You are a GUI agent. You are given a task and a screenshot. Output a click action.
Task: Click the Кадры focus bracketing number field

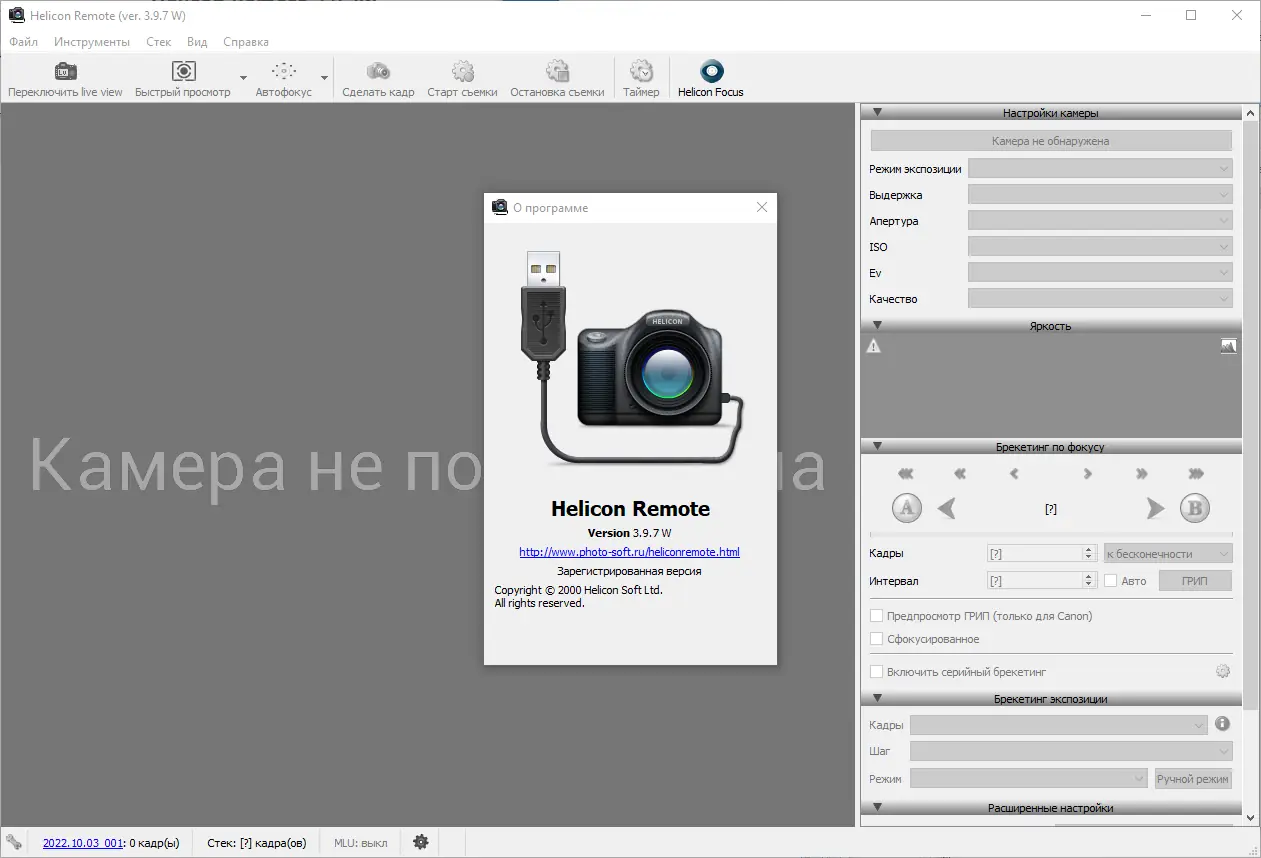[x=1041, y=553]
